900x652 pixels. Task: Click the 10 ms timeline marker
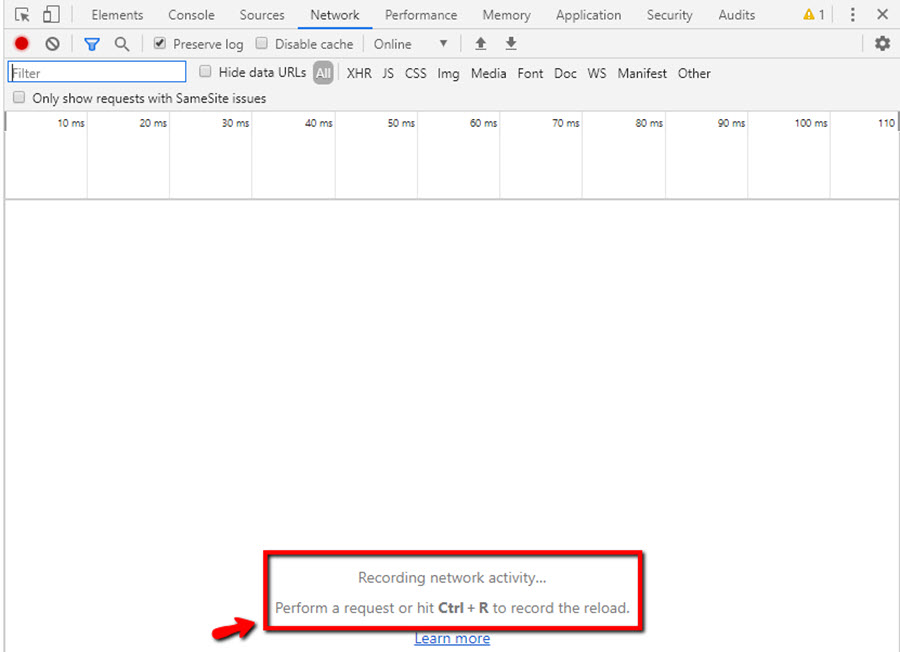tap(71, 123)
